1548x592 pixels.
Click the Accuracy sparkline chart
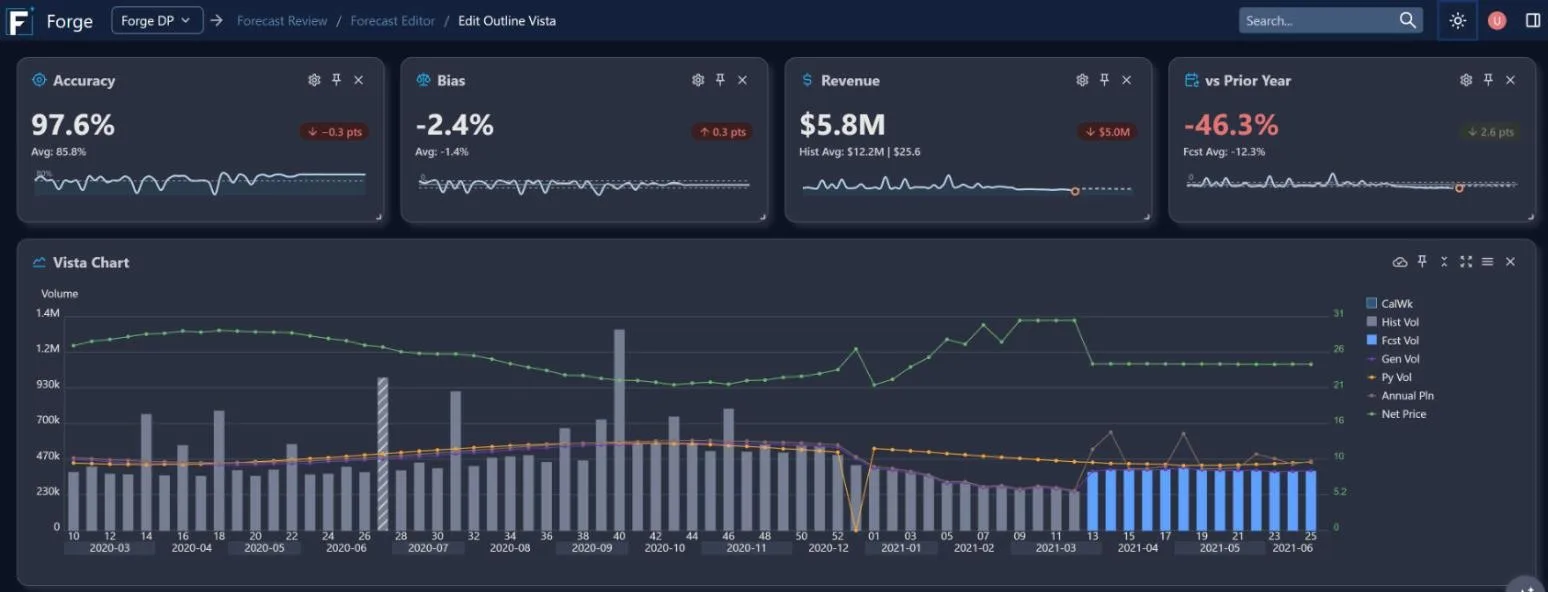pyautogui.click(x=200, y=182)
